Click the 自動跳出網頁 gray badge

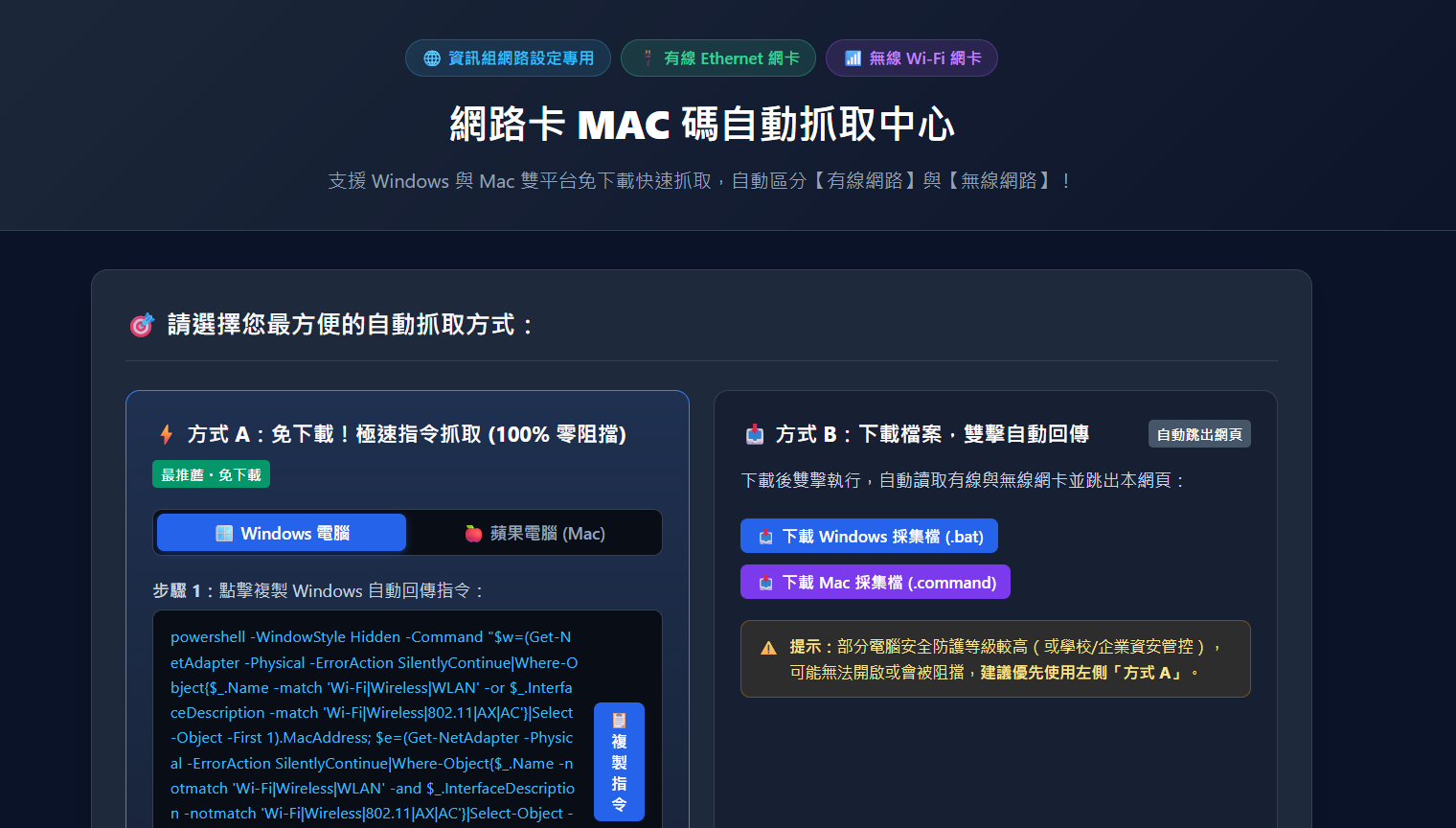[1199, 434]
